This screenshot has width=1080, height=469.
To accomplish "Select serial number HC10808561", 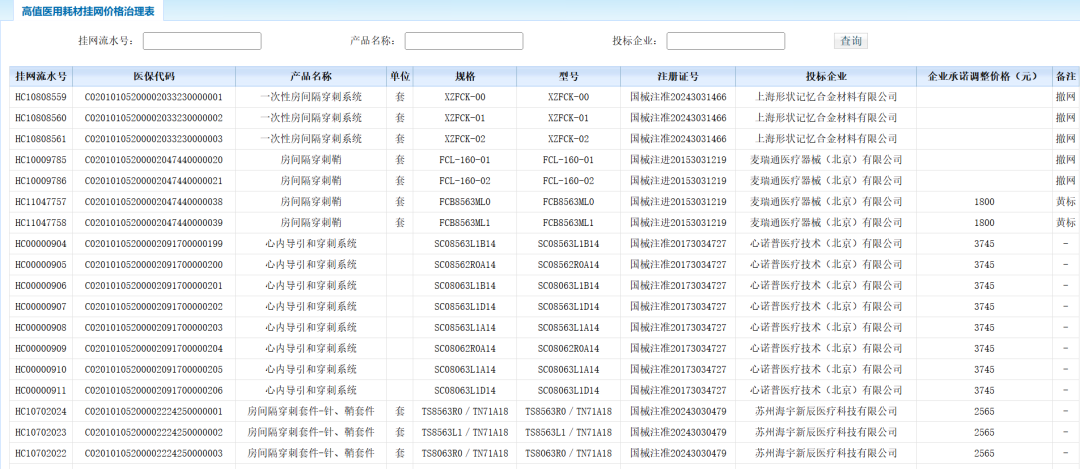I will pyautogui.click(x=41, y=139).
